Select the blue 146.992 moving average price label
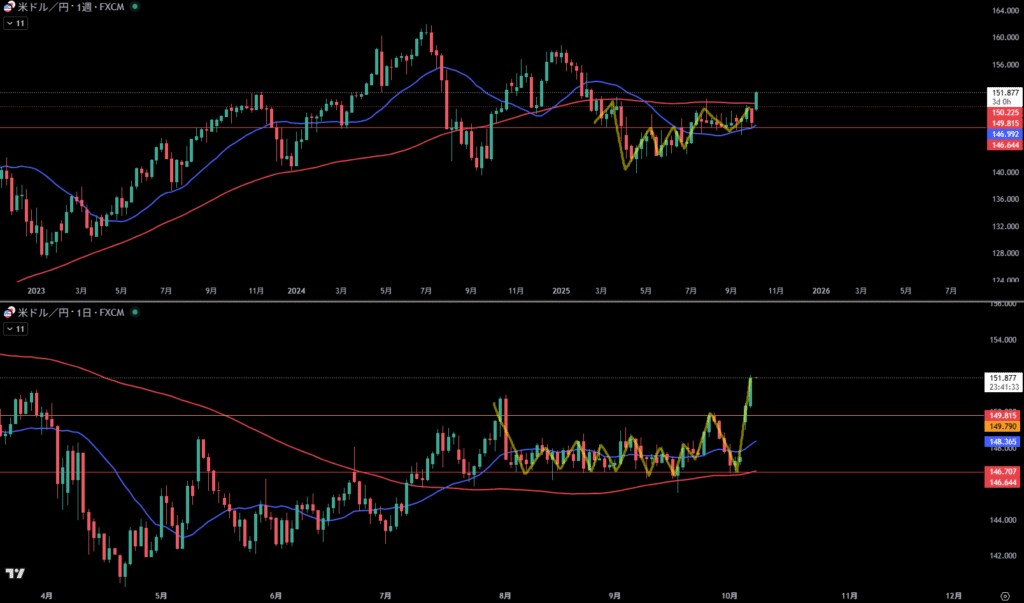1024x603 pixels. [1003, 133]
